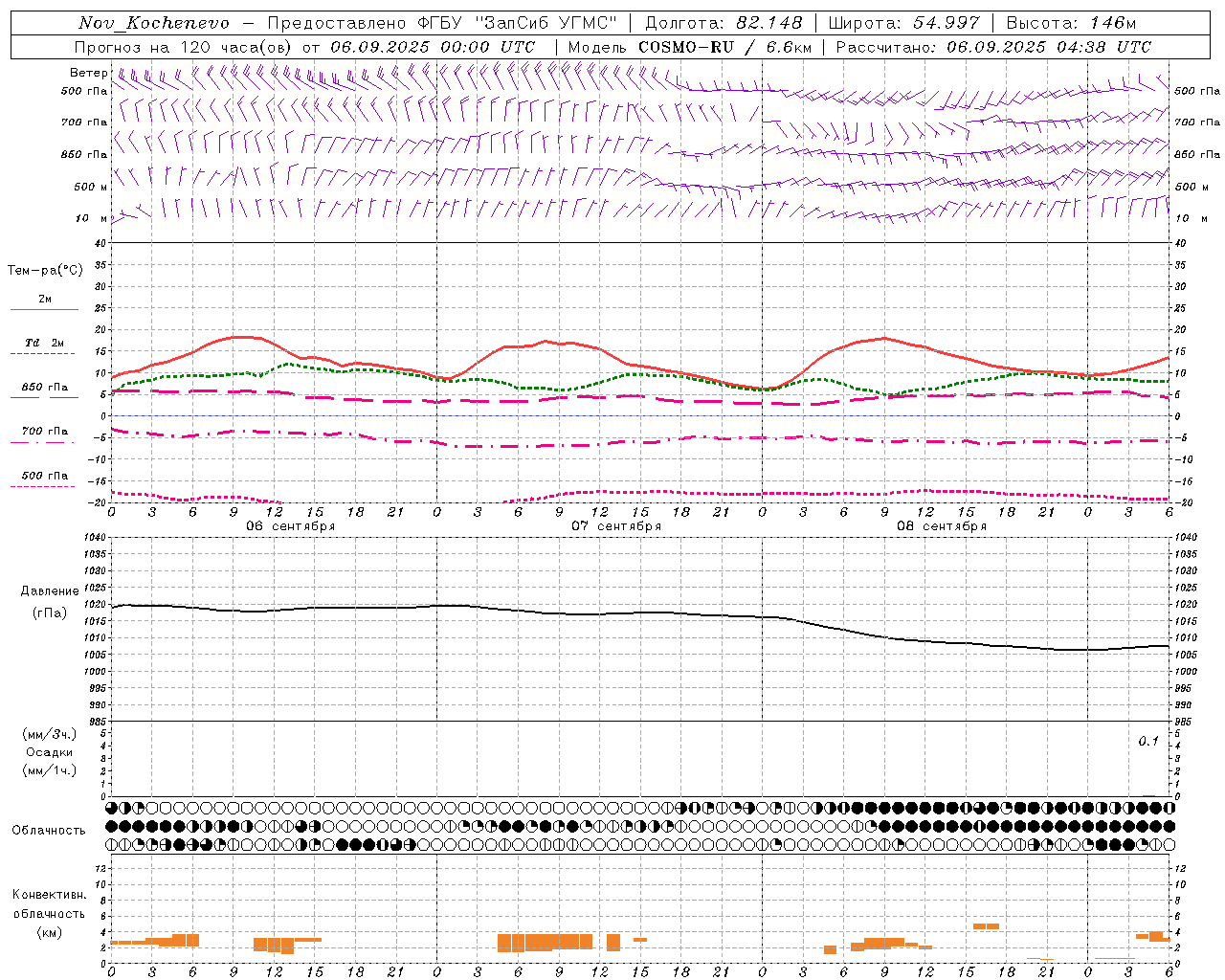1225x980 pixels.
Task: Click the '(мм/3ч.)' precipitation unit label
Action: (49, 734)
